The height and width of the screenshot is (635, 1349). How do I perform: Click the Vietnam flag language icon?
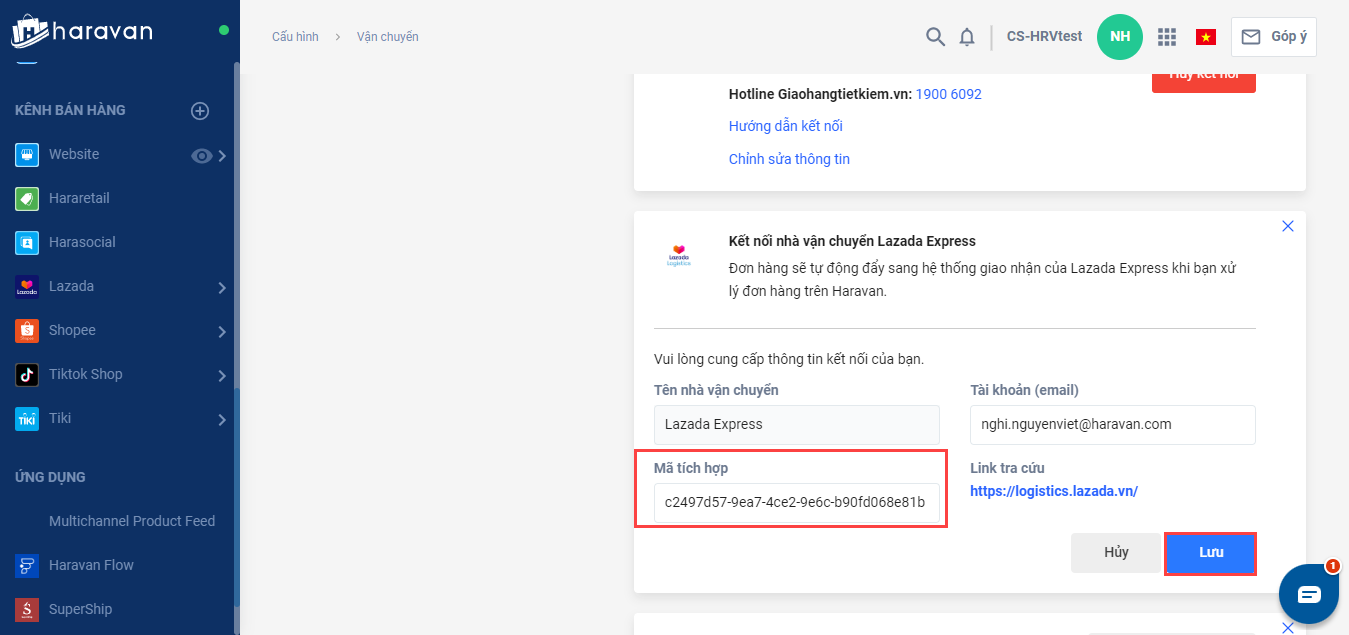coord(1206,37)
